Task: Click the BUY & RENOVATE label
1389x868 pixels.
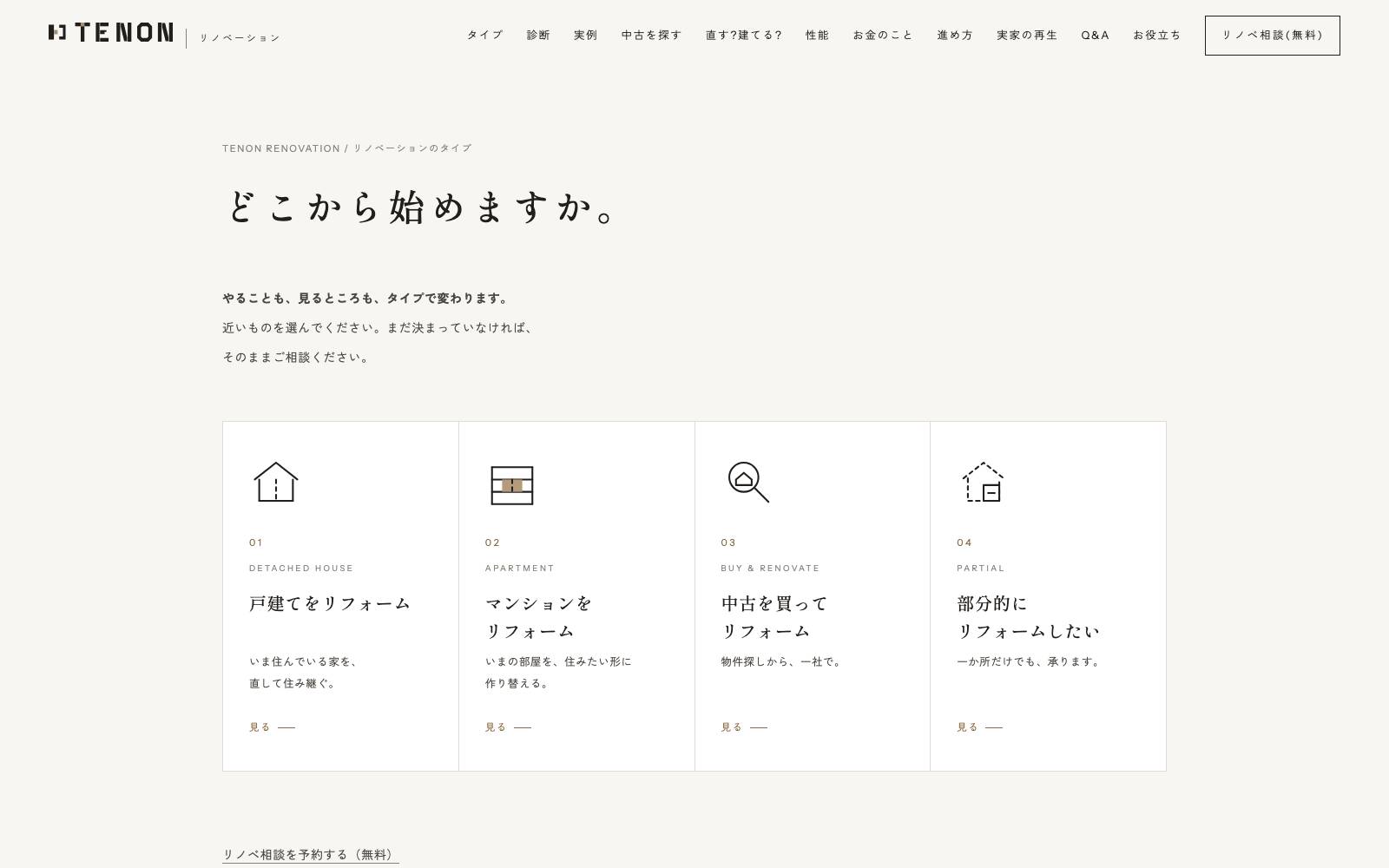Action: coord(770,569)
